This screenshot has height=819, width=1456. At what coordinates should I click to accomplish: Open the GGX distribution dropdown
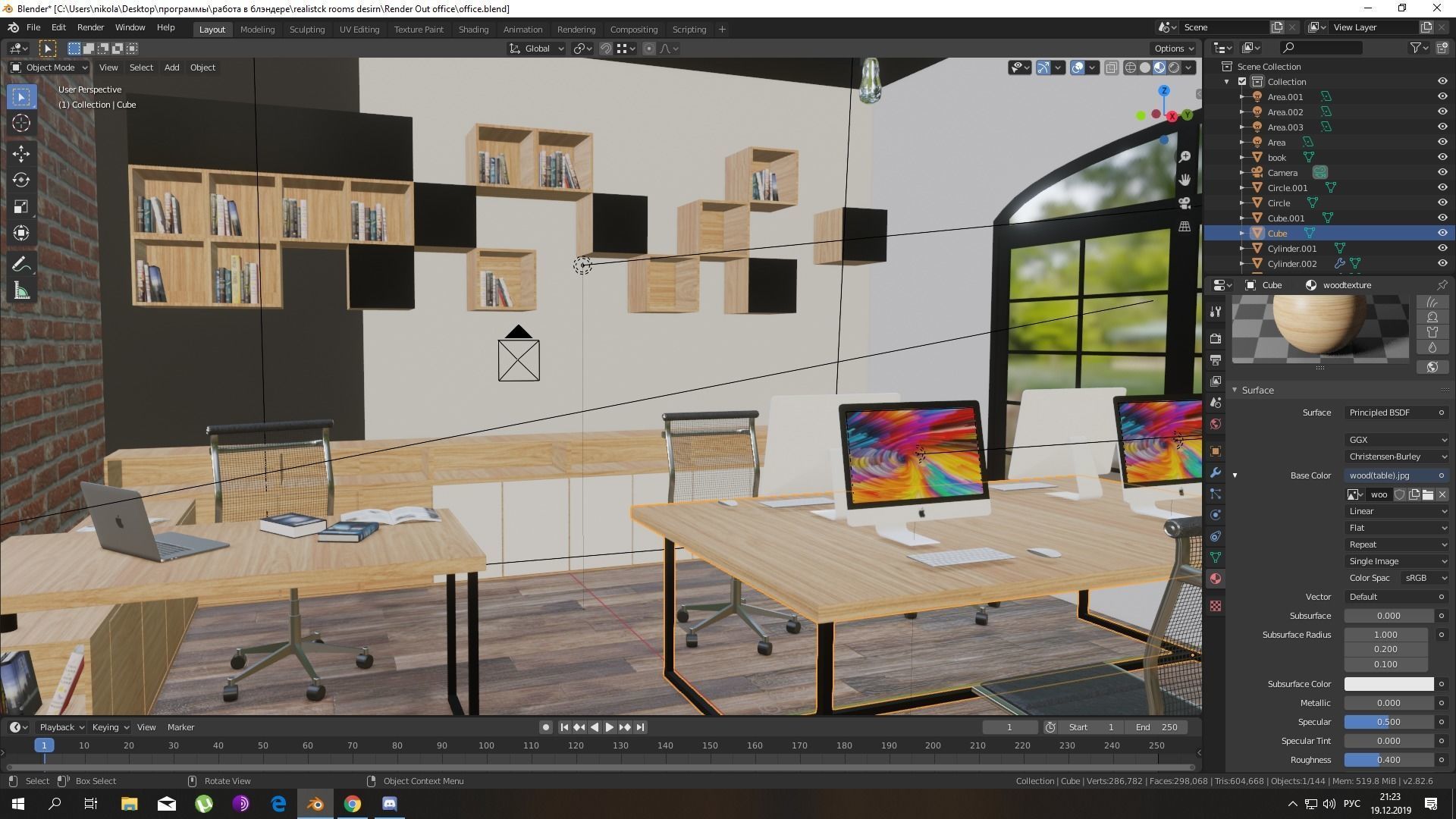click(1397, 440)
